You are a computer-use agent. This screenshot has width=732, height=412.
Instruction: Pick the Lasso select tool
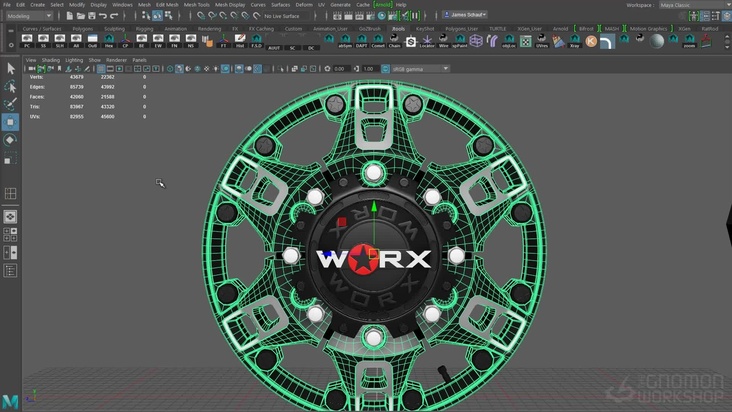tap(10, 86)
